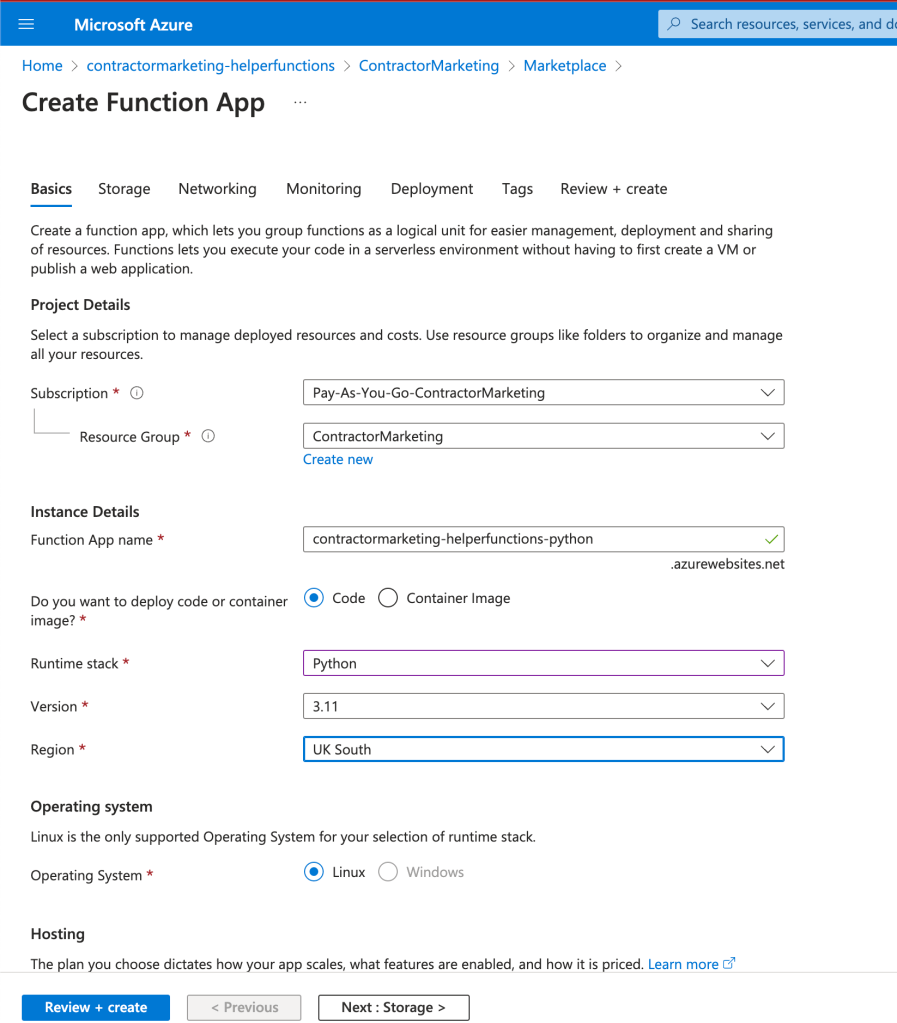The image size is (897, 1023).
Task: Expand the Region dropdown showing UK South
Action: click(x=543, y=749)
